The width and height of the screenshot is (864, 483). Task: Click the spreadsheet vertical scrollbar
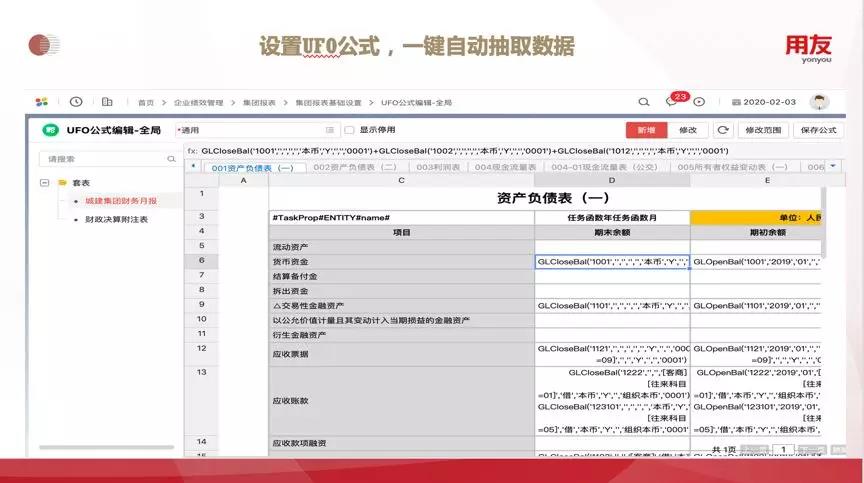pyautogui.click(x=824, y=222)
